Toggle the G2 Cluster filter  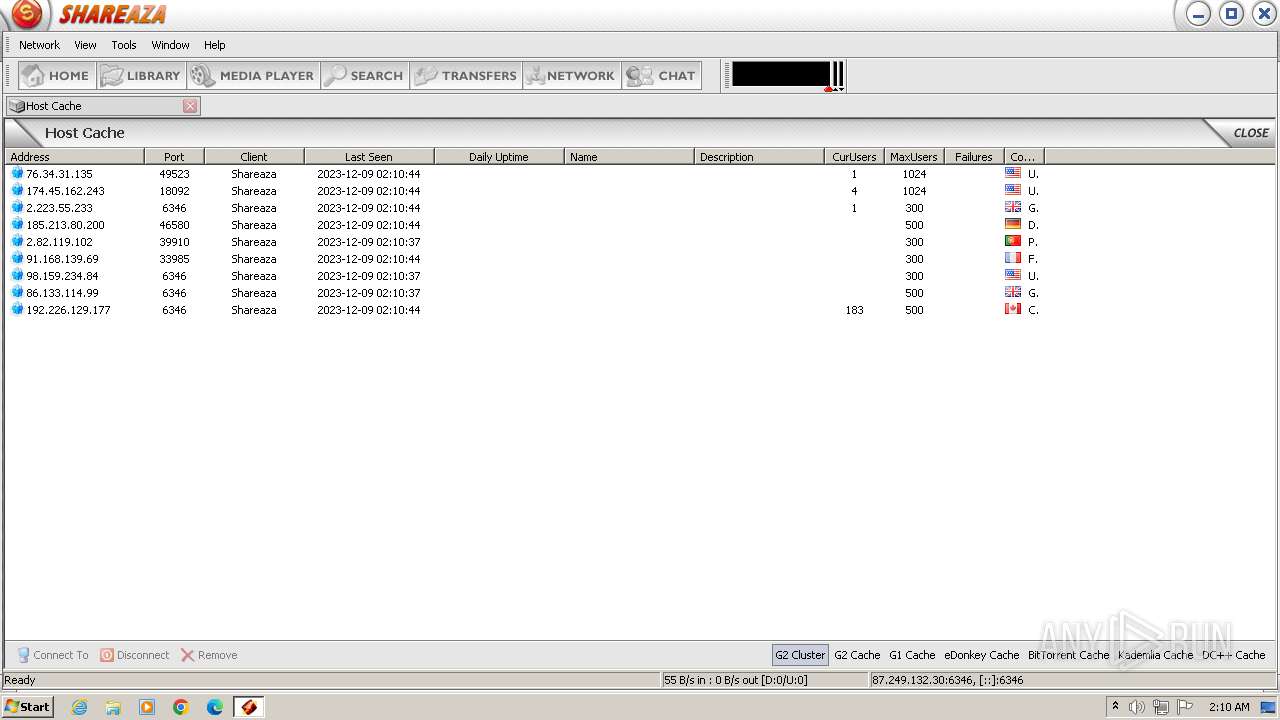[800, 655]
